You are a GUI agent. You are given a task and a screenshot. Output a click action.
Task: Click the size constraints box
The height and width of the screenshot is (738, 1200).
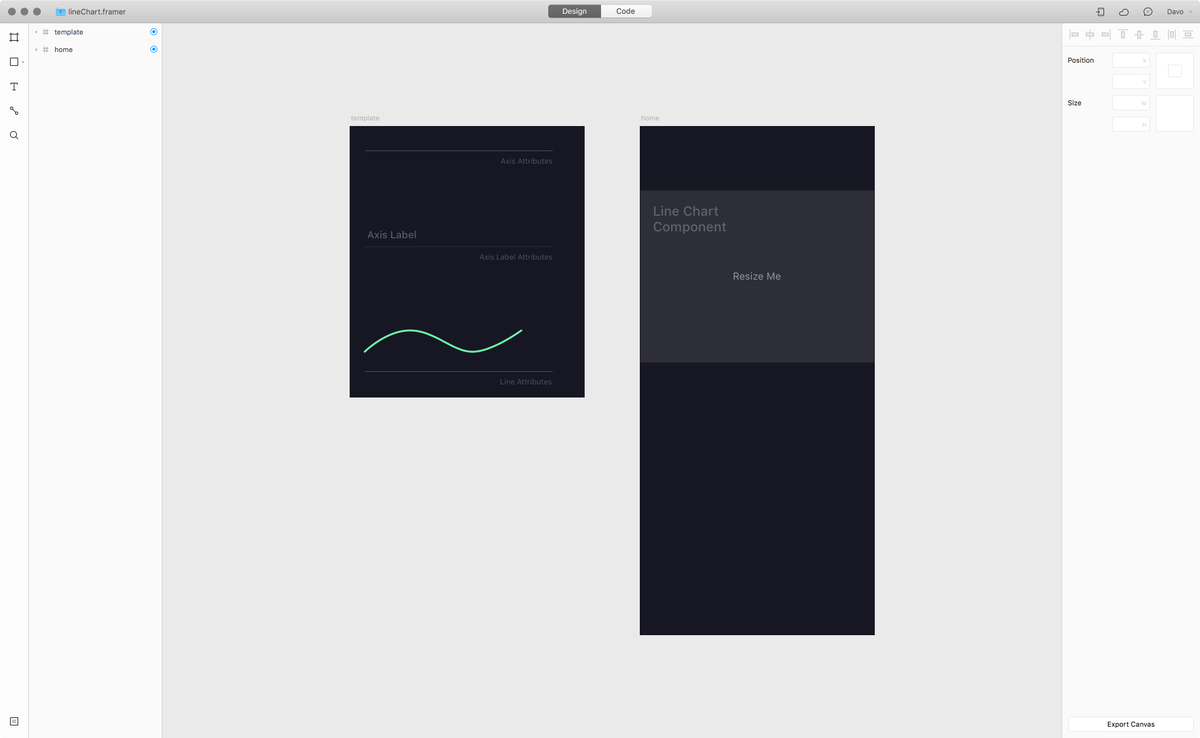pos(1175,114)
